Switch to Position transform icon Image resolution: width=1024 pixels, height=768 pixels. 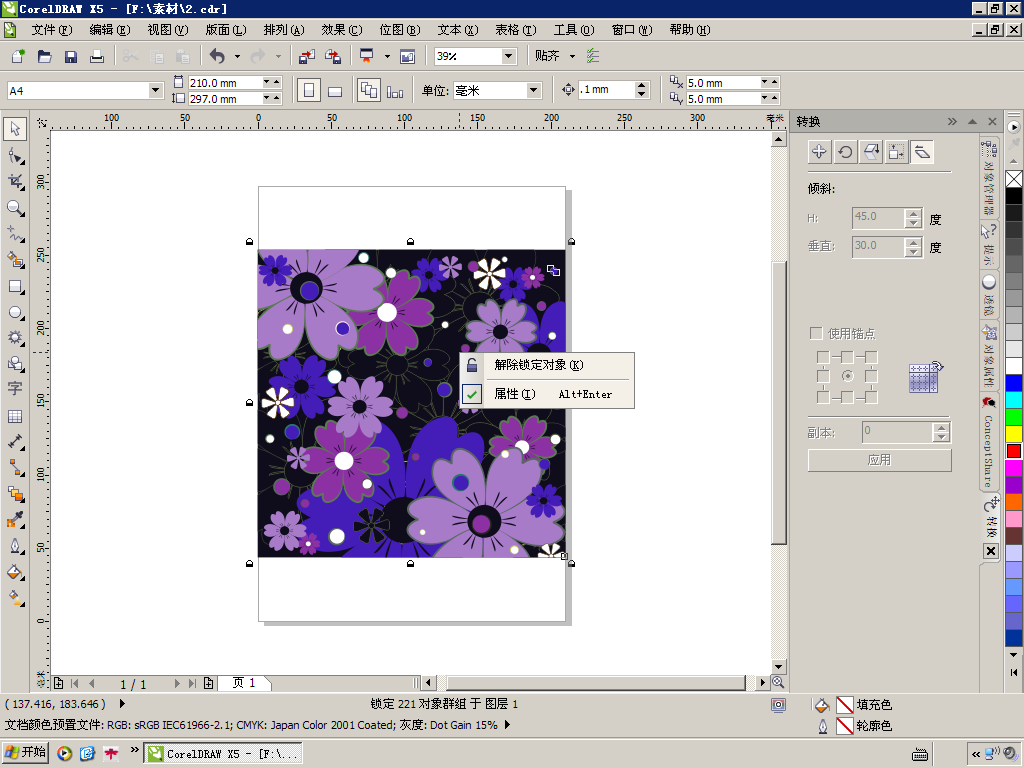[819, 152]
